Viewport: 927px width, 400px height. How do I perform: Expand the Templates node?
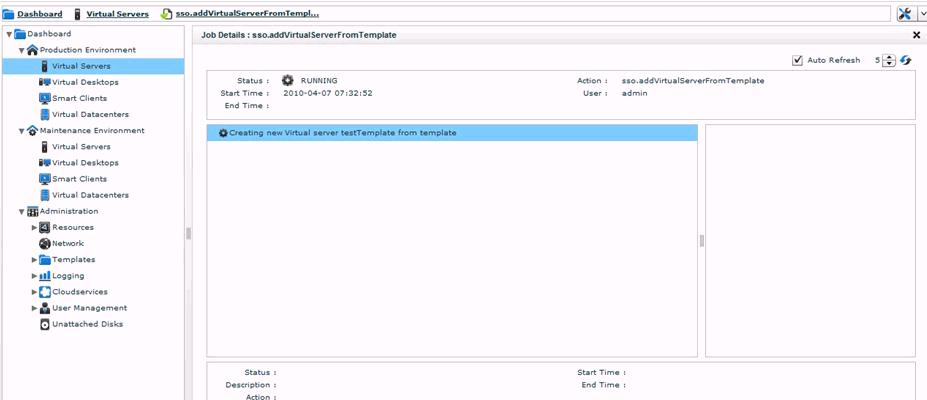pos(34,260)
